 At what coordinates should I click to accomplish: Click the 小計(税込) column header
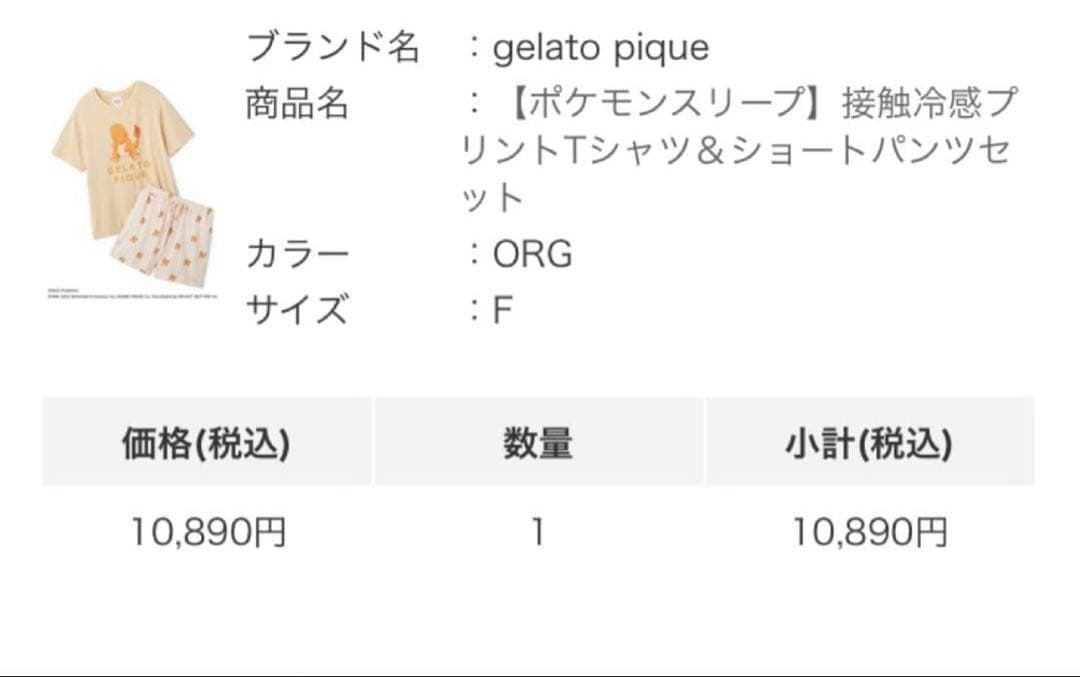pos(868,442)
